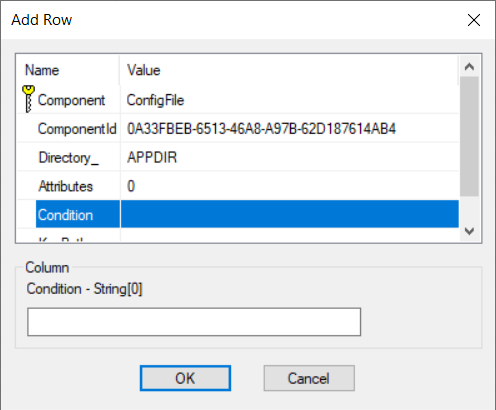Select the Attributes row
This screenshot has width=496, height=410.
238,186
